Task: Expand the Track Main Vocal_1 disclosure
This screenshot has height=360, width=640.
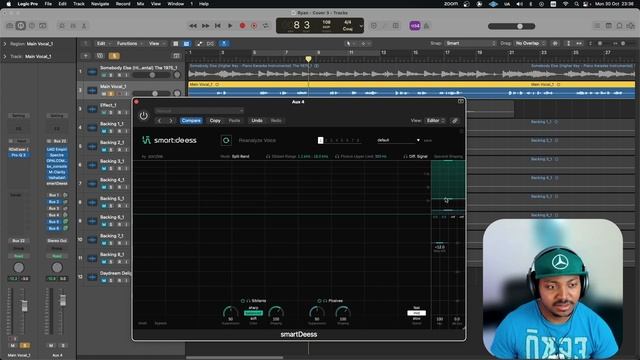Action: (x=5, y=56)
